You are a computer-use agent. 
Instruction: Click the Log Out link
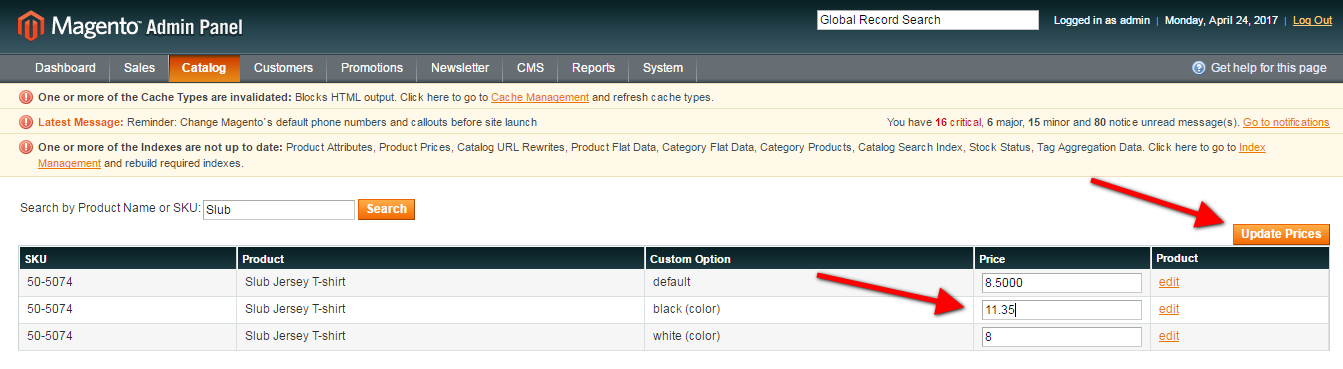click(1312, 20)
